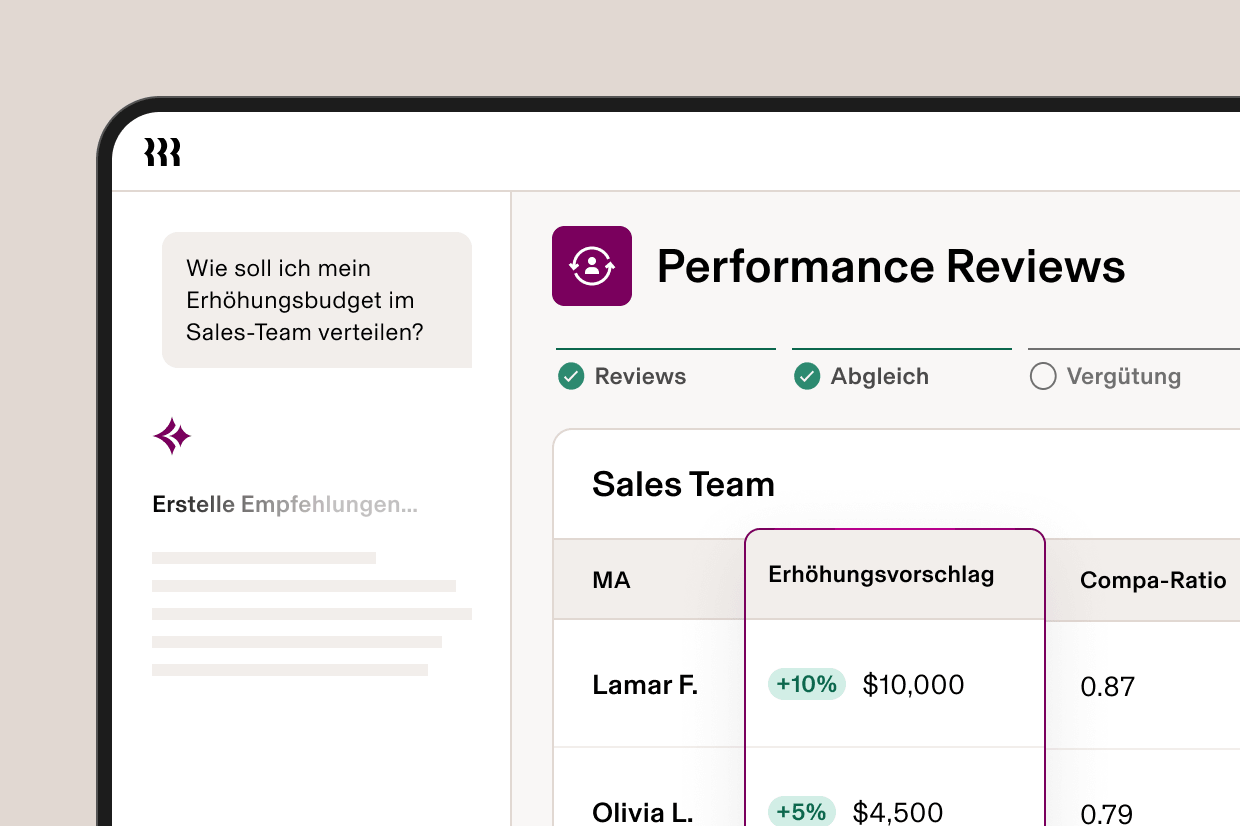Click the Performance Reviews app icon

coord(592,266)
